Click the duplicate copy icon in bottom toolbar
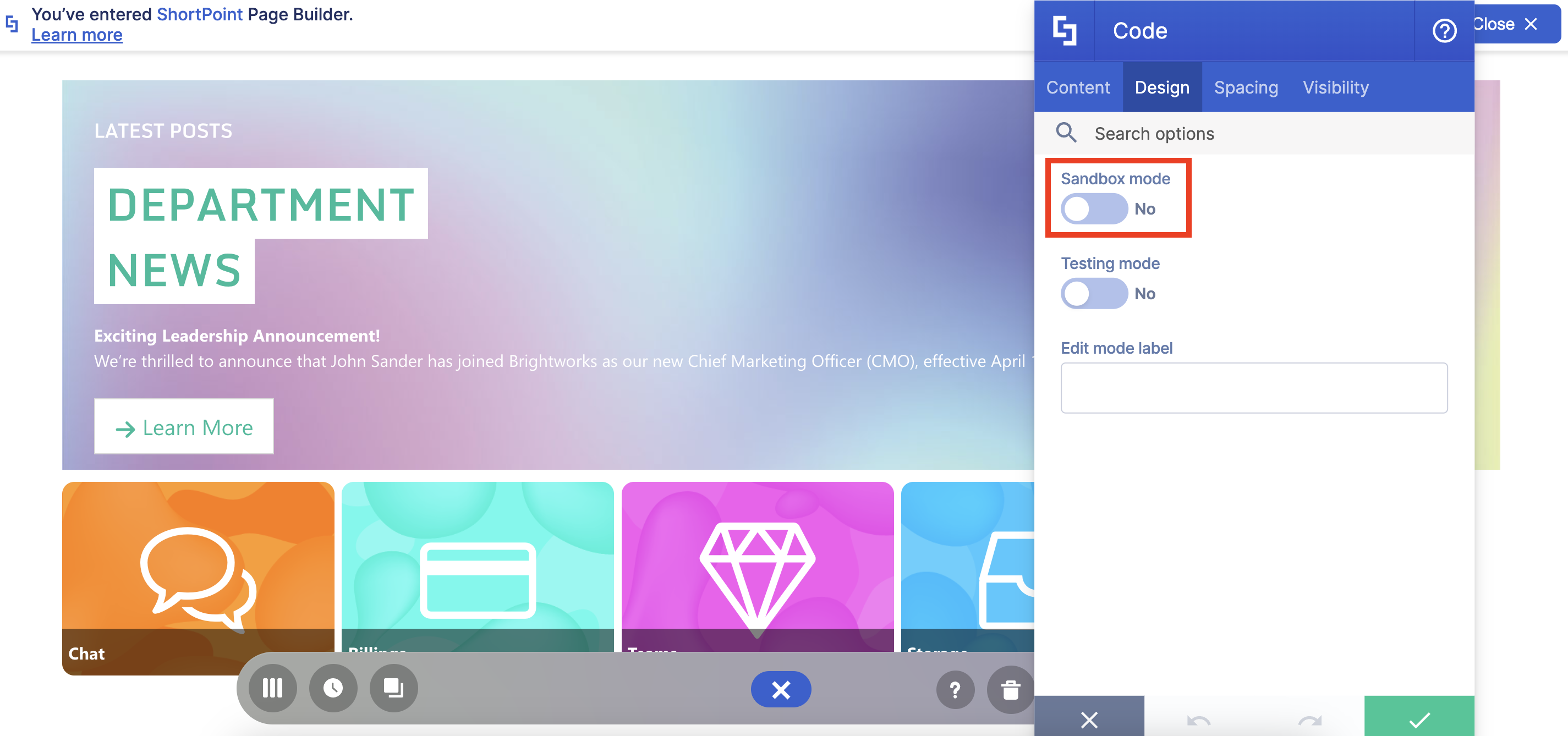 point(393,689)
